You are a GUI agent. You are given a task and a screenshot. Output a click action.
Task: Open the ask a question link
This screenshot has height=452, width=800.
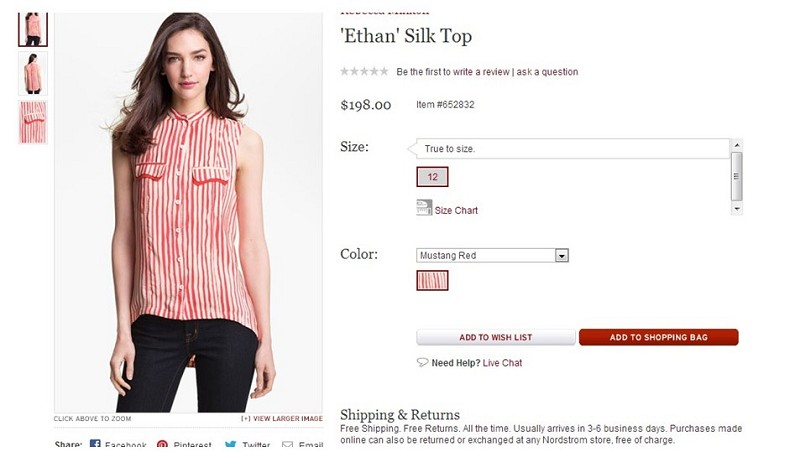point(547,72)
